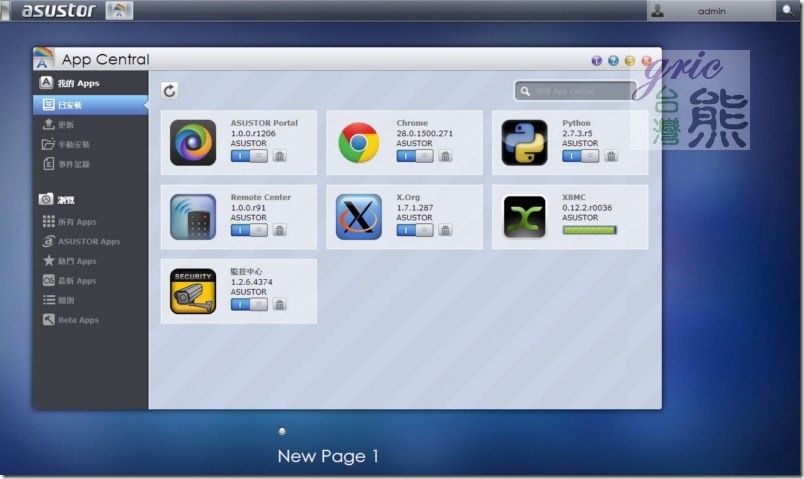This screenshot has height=479, width=804.
Task: Click the Python version 2.7.3.r5 text
Action: pyautogui.click(x=577, y=133)
